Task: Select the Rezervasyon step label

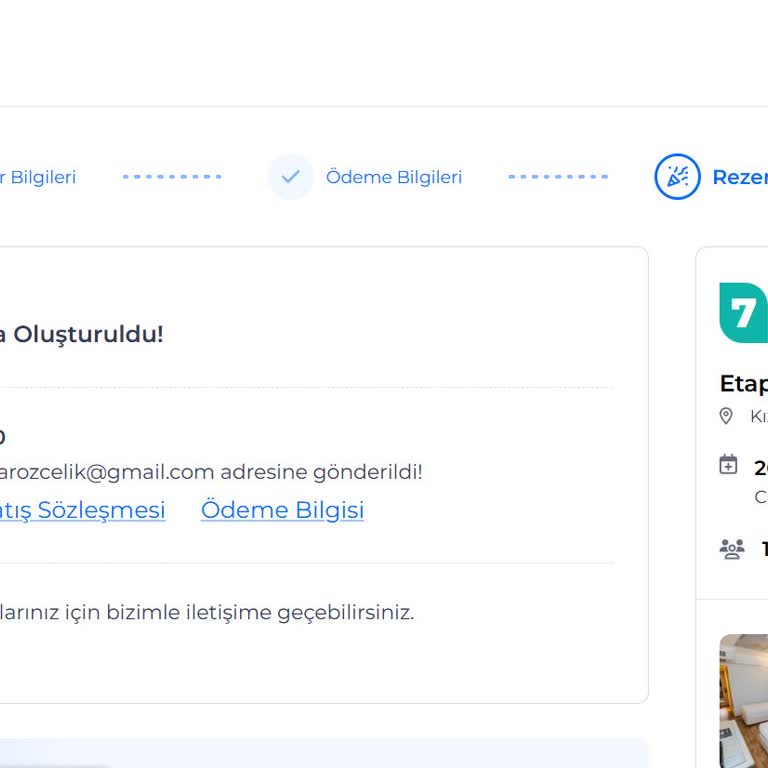Action: (740, 177)
